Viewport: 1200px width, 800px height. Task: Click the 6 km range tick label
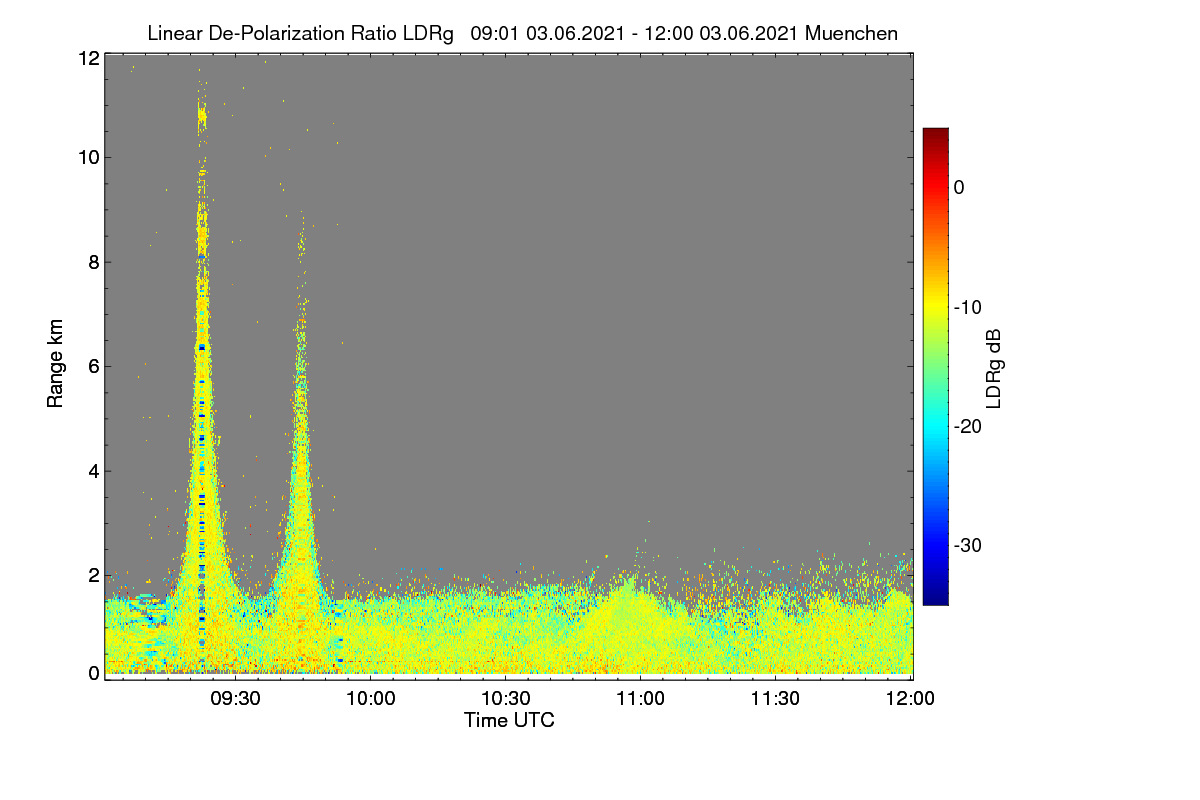point(94,366)
